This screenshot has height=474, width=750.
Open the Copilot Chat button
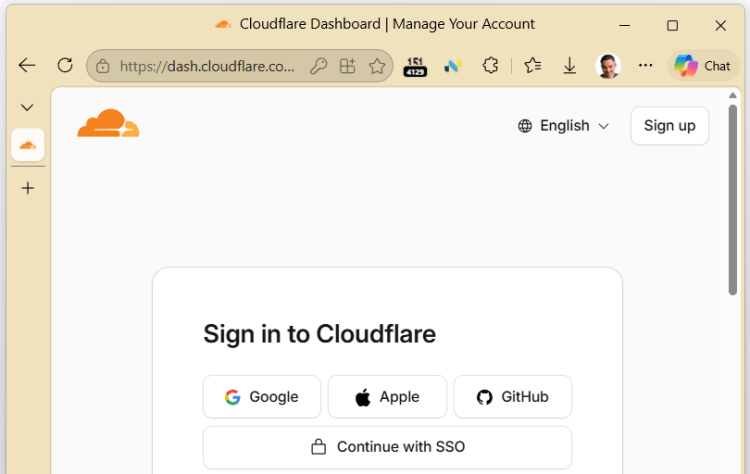pos(703,66)
